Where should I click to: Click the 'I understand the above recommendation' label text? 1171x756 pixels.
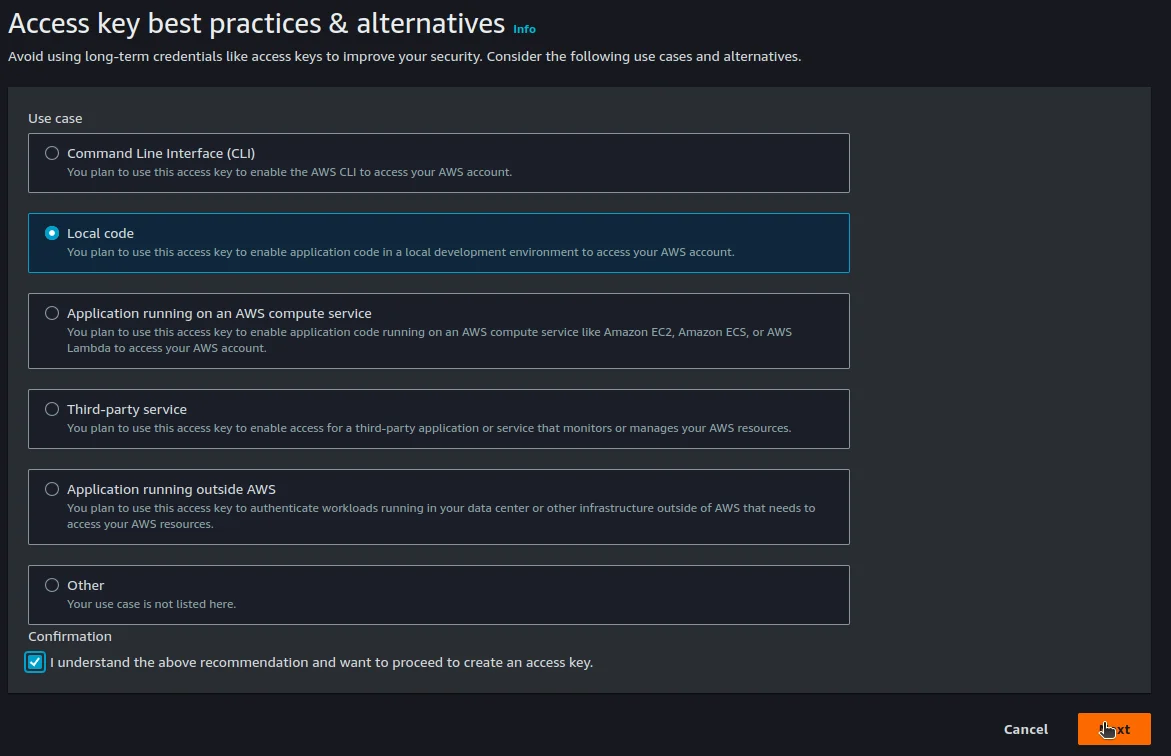(321, 662)
